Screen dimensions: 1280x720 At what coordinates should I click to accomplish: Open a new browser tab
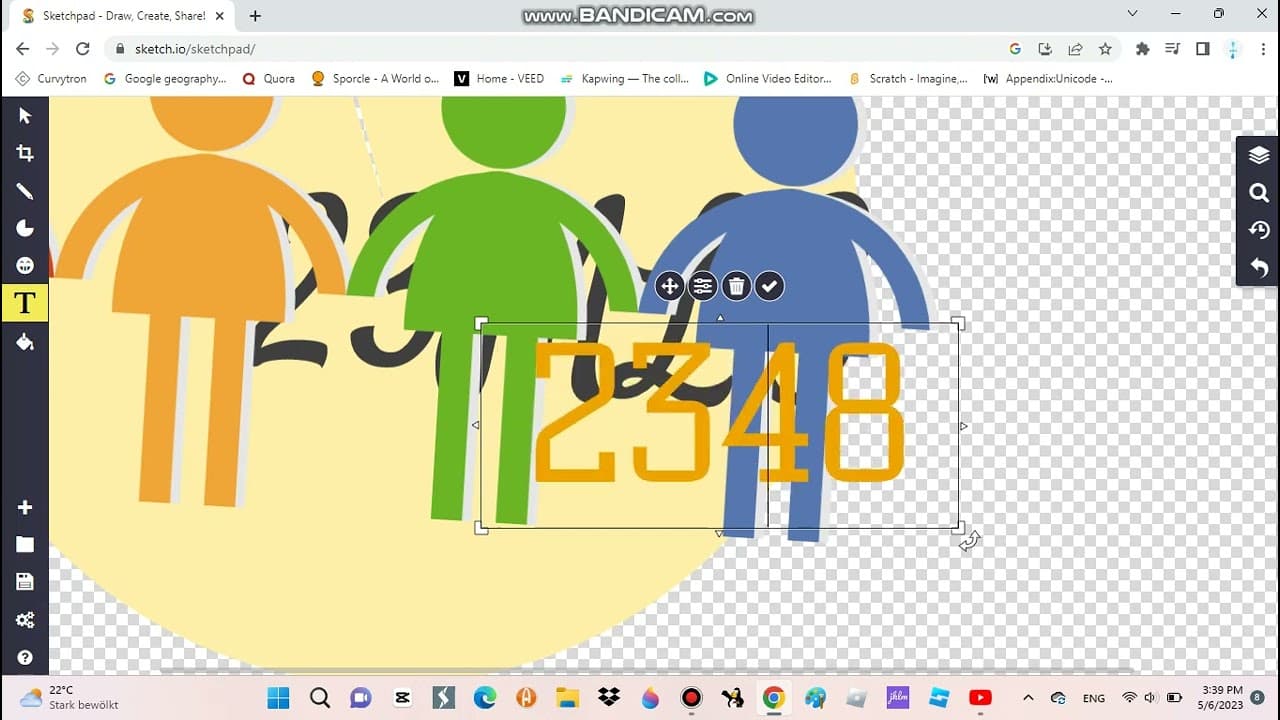coord(255,16)
